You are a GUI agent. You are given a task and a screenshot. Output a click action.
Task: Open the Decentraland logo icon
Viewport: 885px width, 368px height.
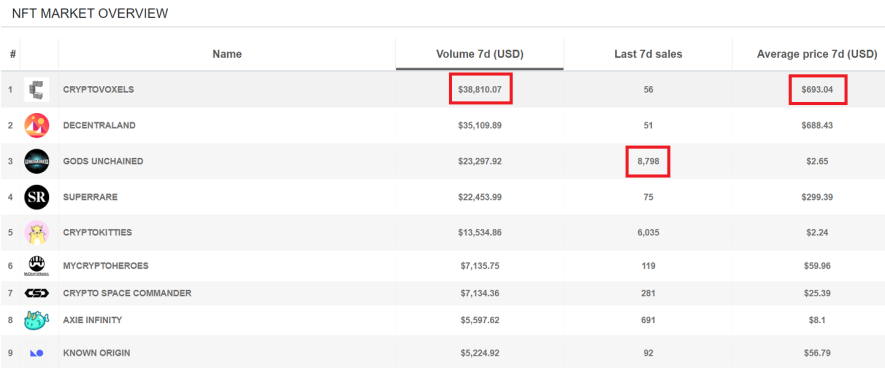tap(37, 125)
